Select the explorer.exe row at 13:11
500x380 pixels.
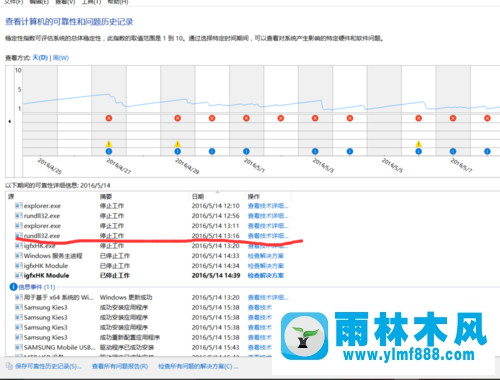pyautogui.click(x=152, y=226)
